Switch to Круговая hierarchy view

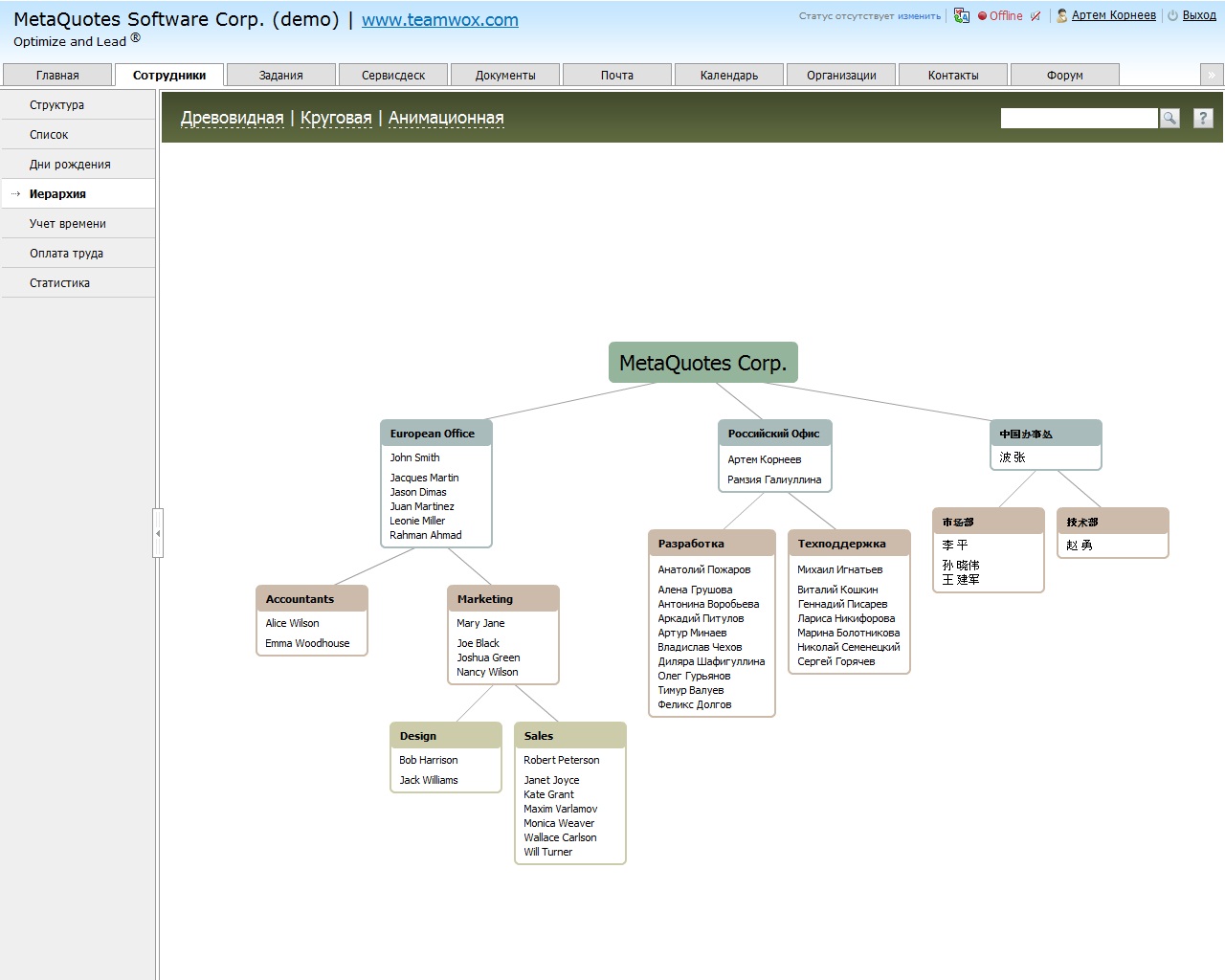(336, 118)
